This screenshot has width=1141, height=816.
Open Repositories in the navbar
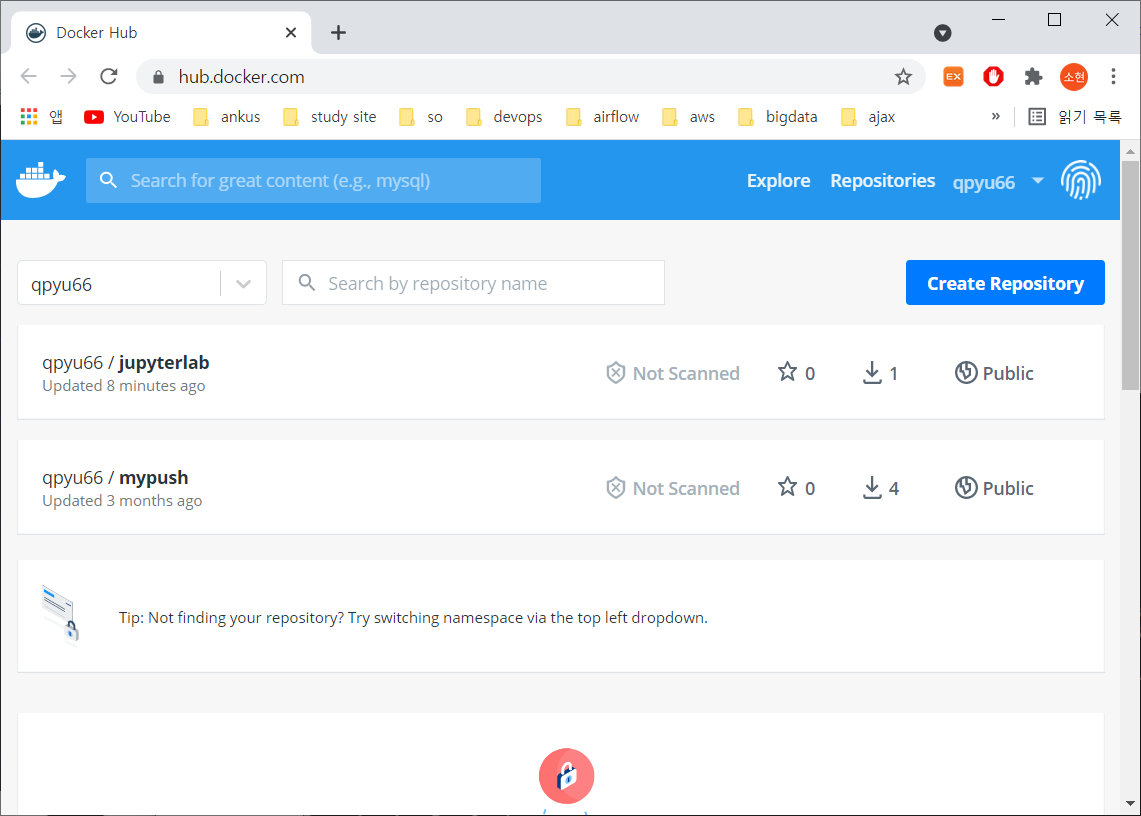[x=883, y=181]
